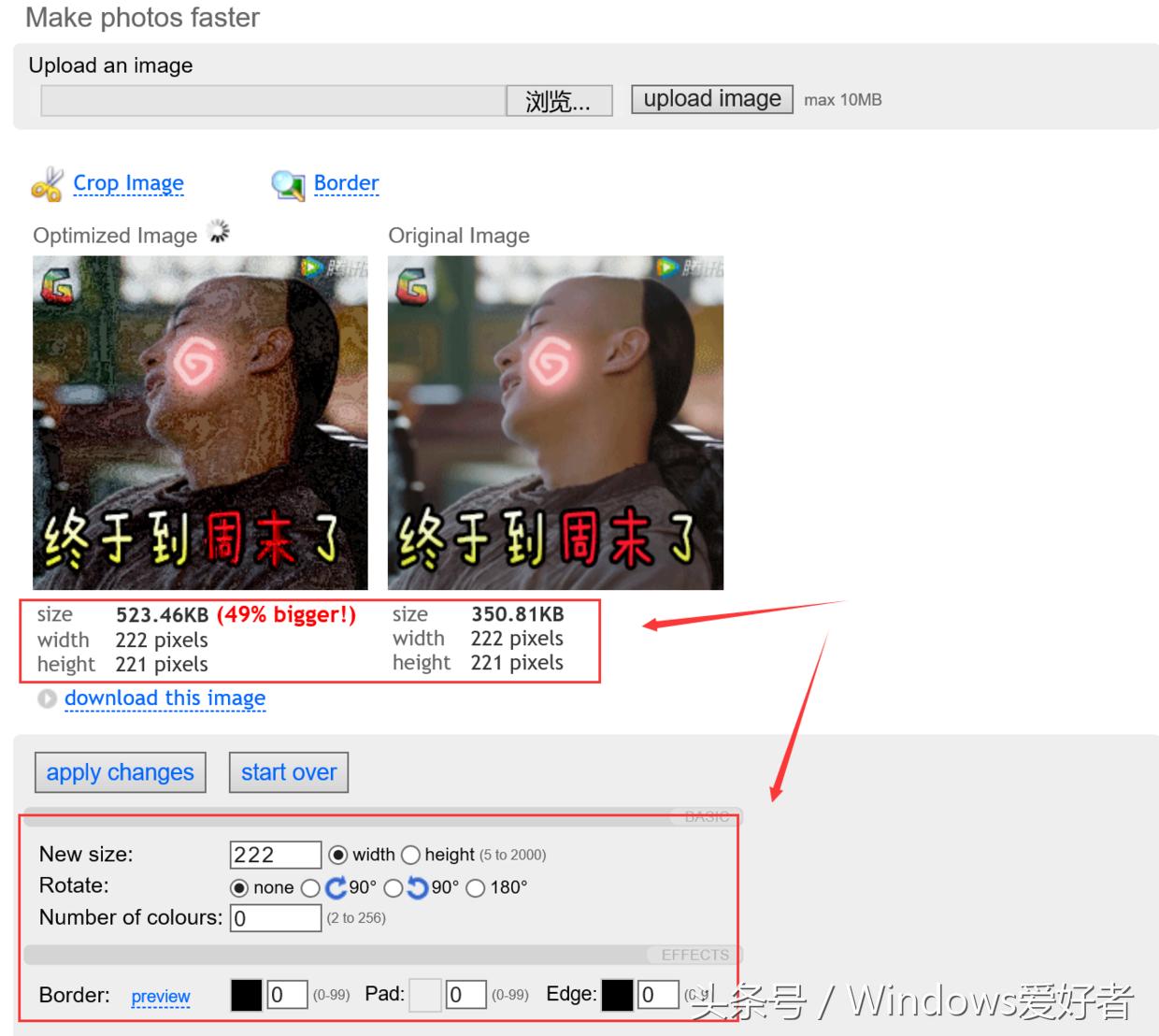Click the "start over" button

coord(288,772)
